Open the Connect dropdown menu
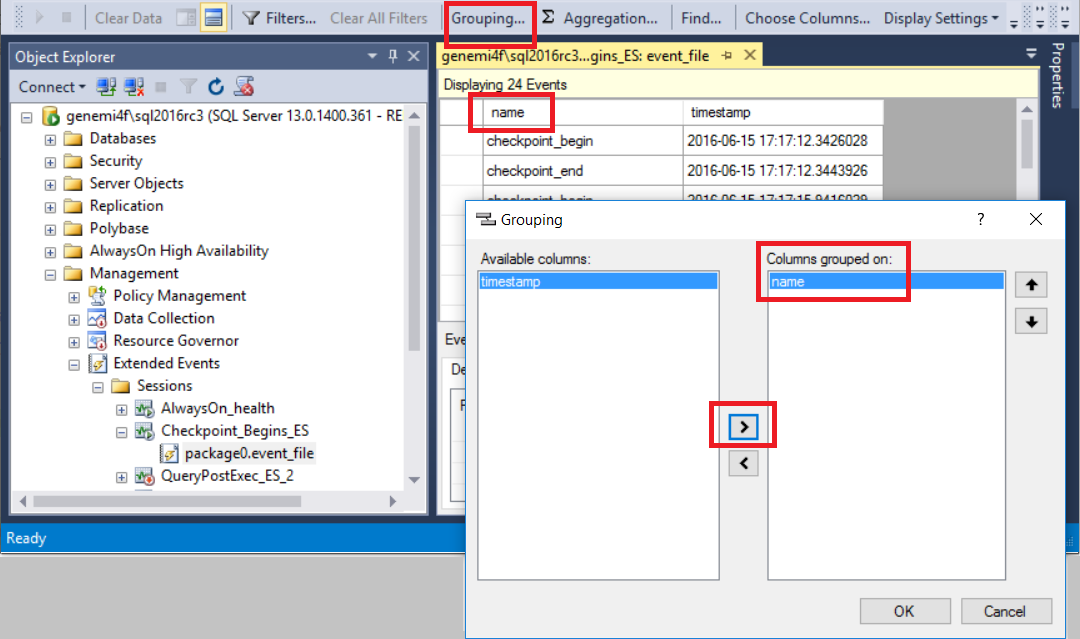Image resolution: width=1080 pixels, height=639 pixels. [x=51, y=87]
